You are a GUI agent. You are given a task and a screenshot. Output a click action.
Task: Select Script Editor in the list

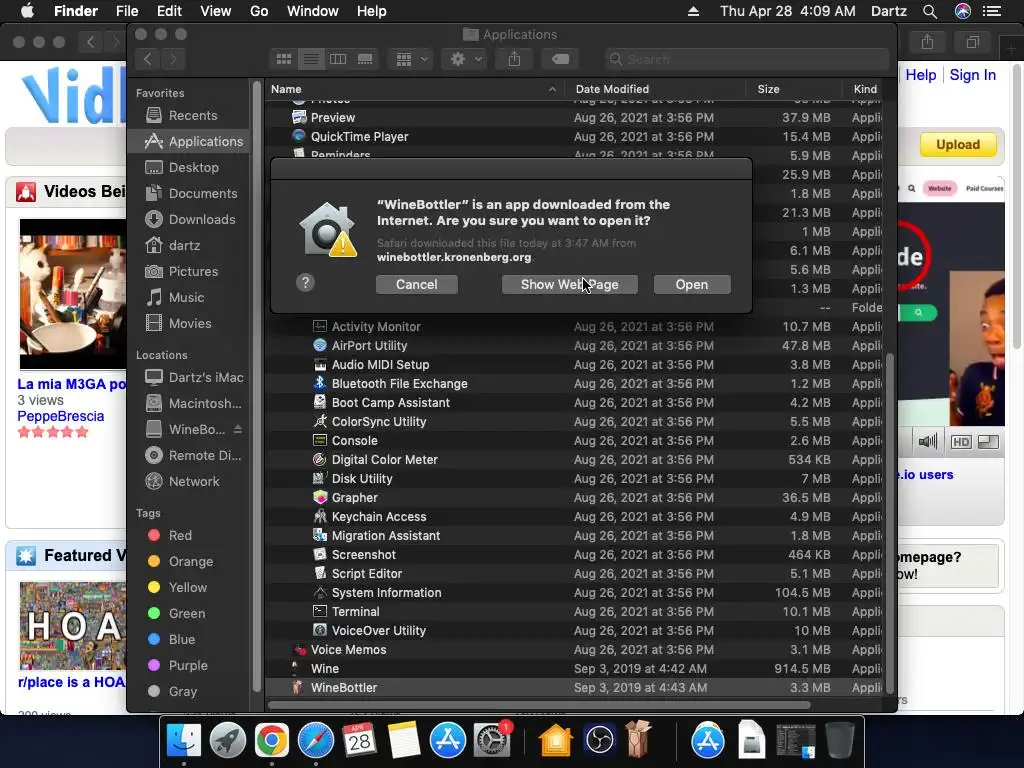tap(574, 573)
